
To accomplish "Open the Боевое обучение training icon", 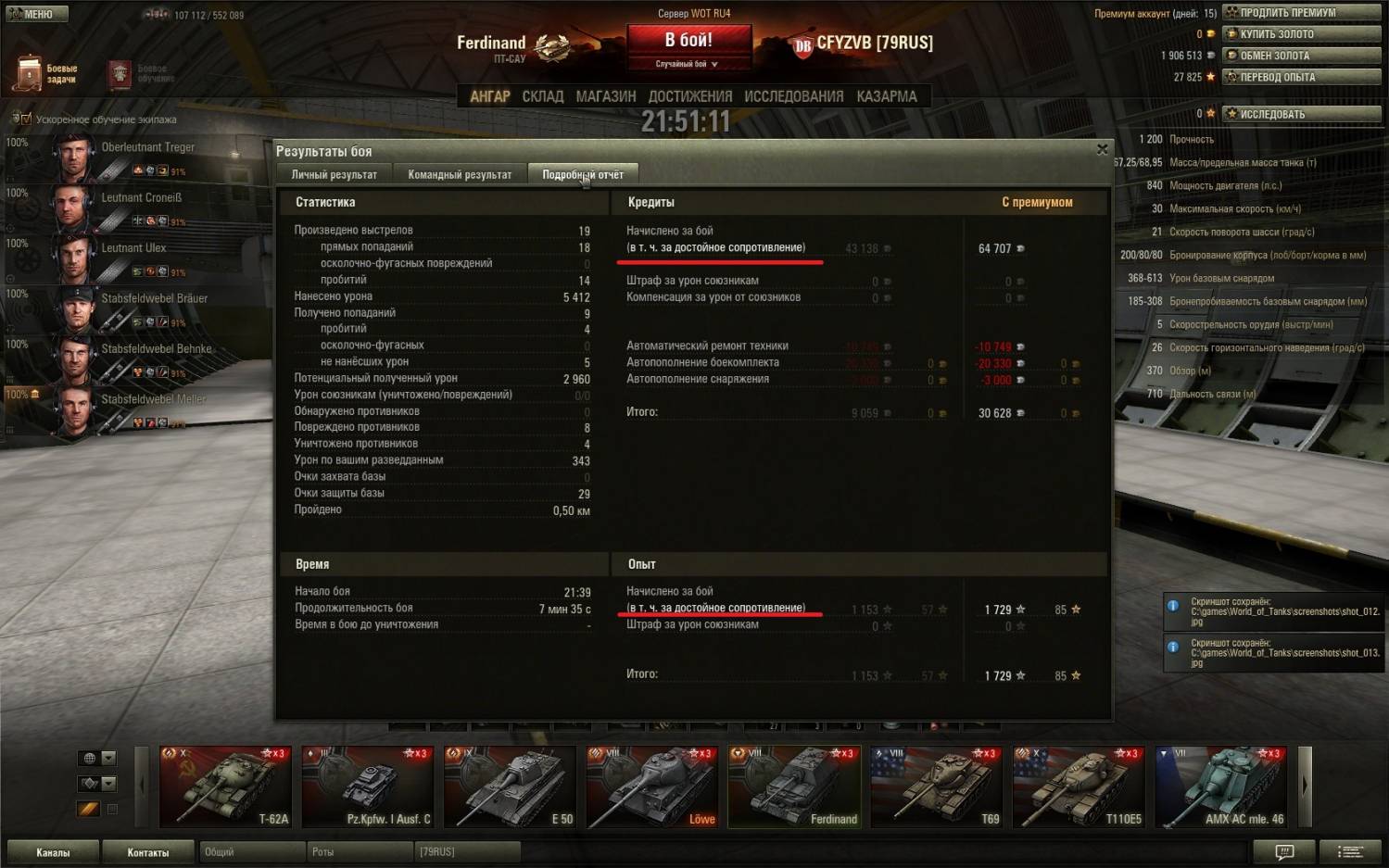I will point(120,74).
